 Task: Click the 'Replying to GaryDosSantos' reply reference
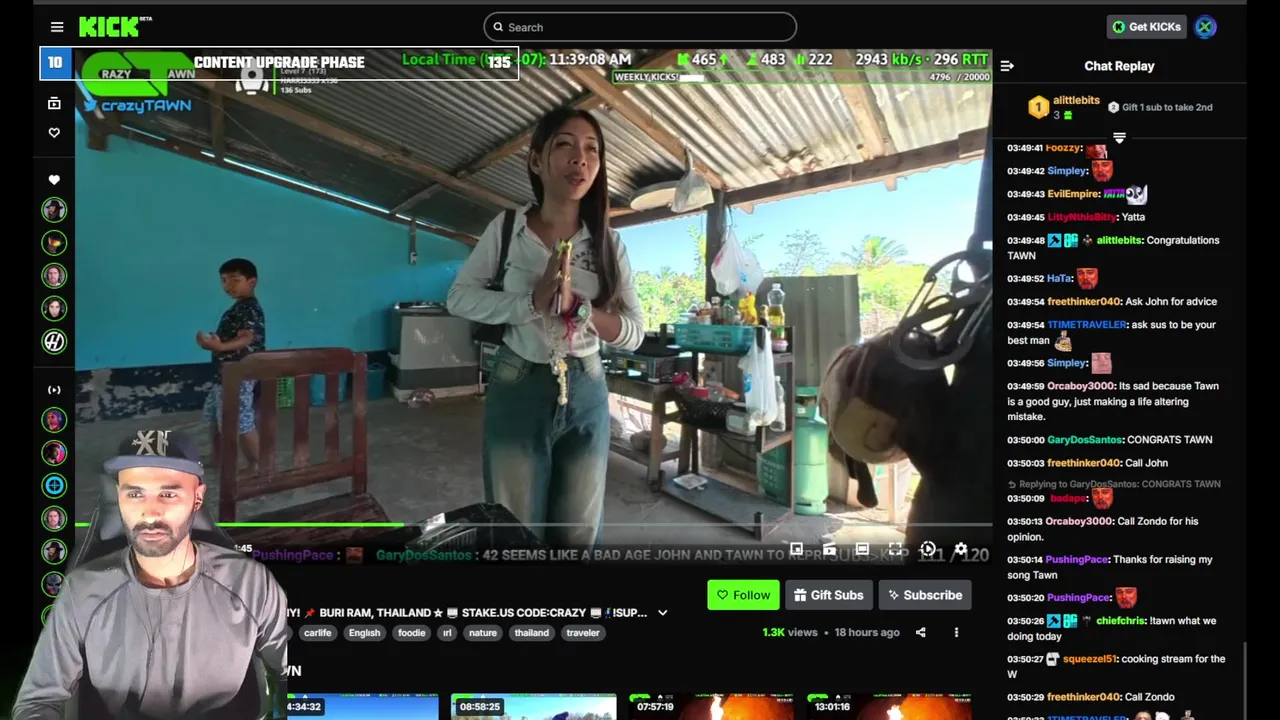[x=1114, y=484]
